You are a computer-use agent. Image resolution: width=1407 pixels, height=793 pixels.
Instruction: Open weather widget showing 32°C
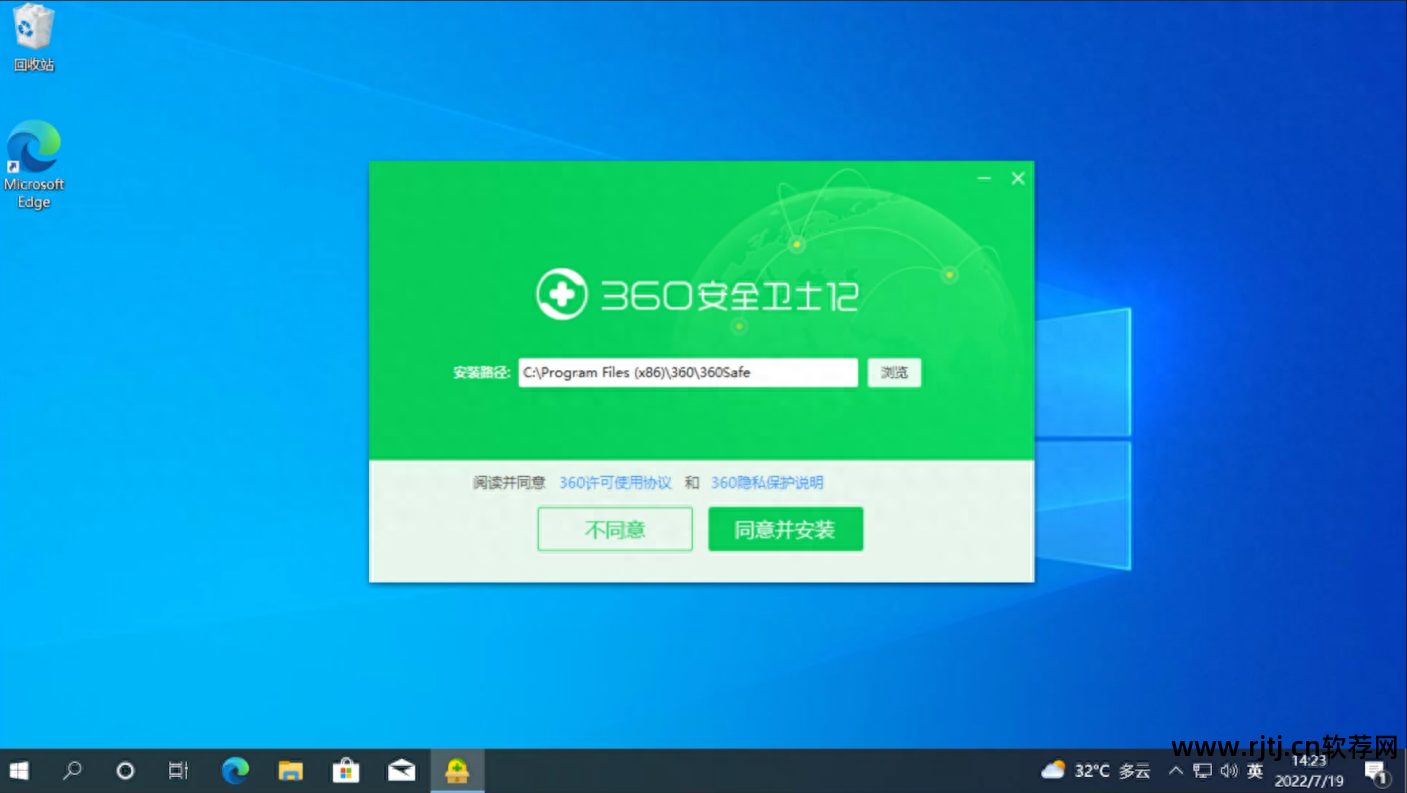click(1096, 771)
